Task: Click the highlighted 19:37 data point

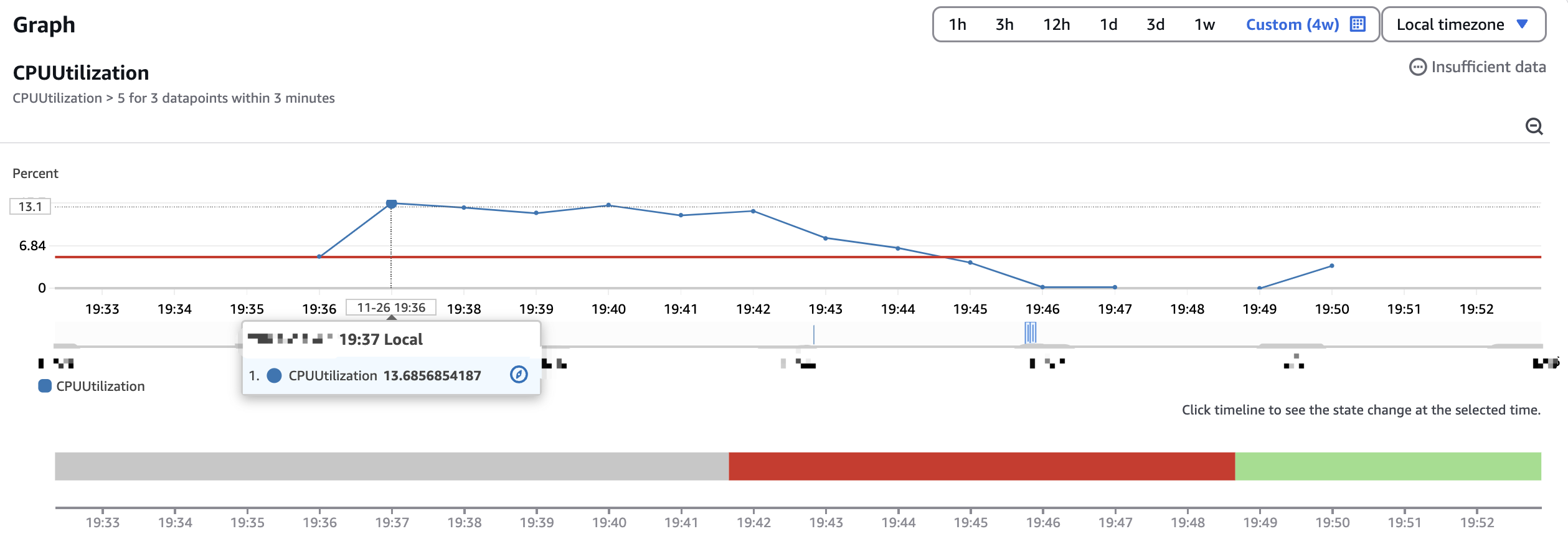Action: click(x=391, y=204)
